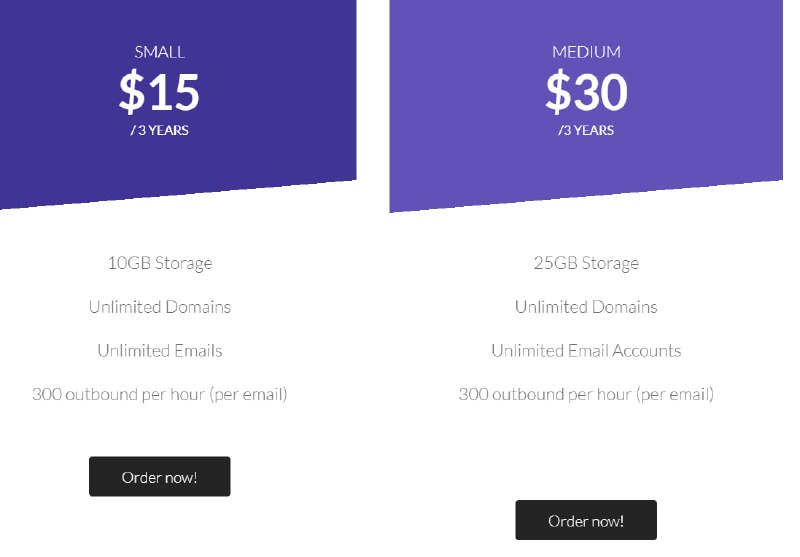This screenshot has width=800, height=557.
Task: Select the MEDIUM plan title
Action: [x=586, y=52]
